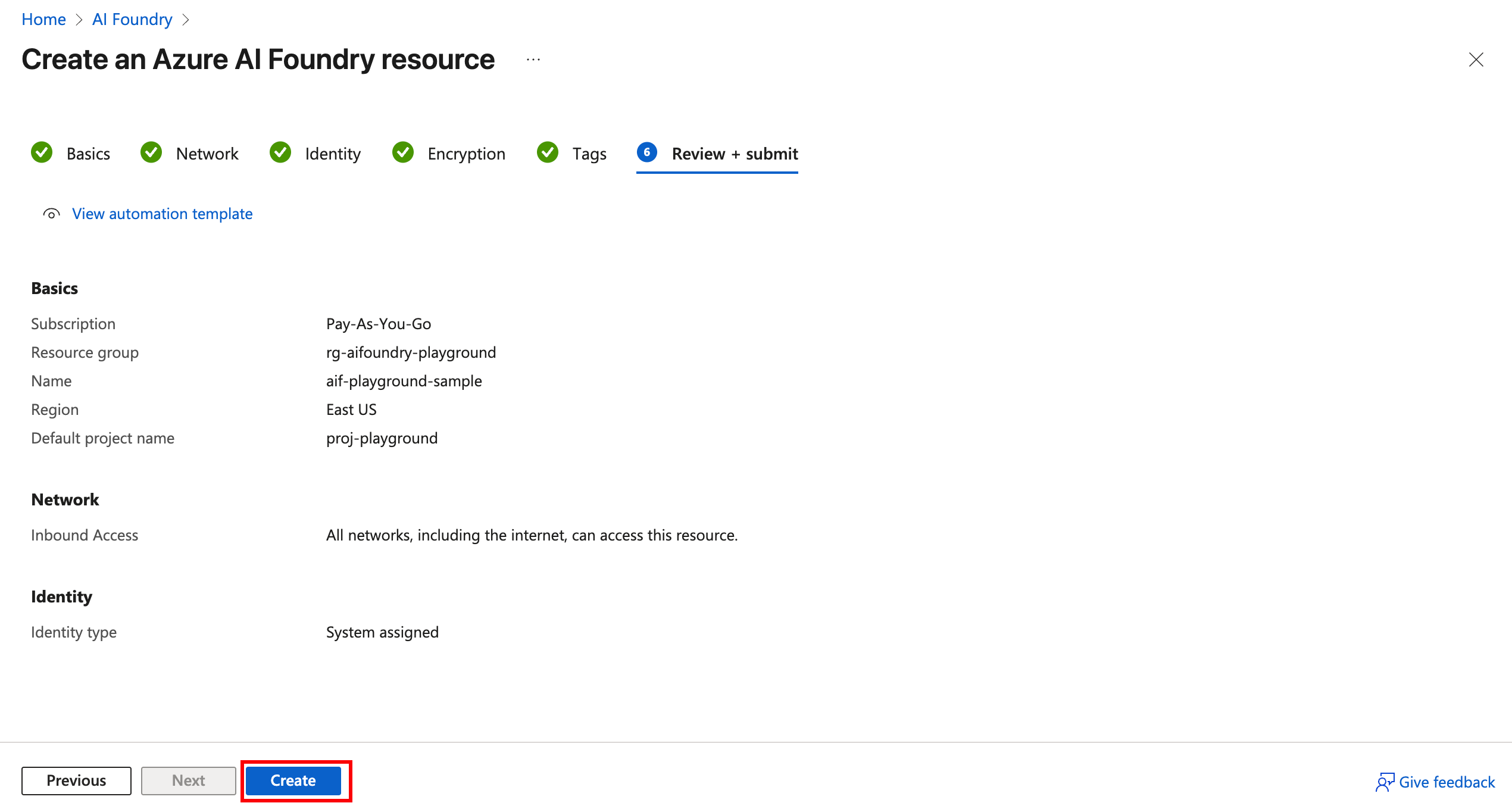This screenshot has height=806, width=1512.
Task: Click the disabled Next button
Action: [x=189, y=780]
